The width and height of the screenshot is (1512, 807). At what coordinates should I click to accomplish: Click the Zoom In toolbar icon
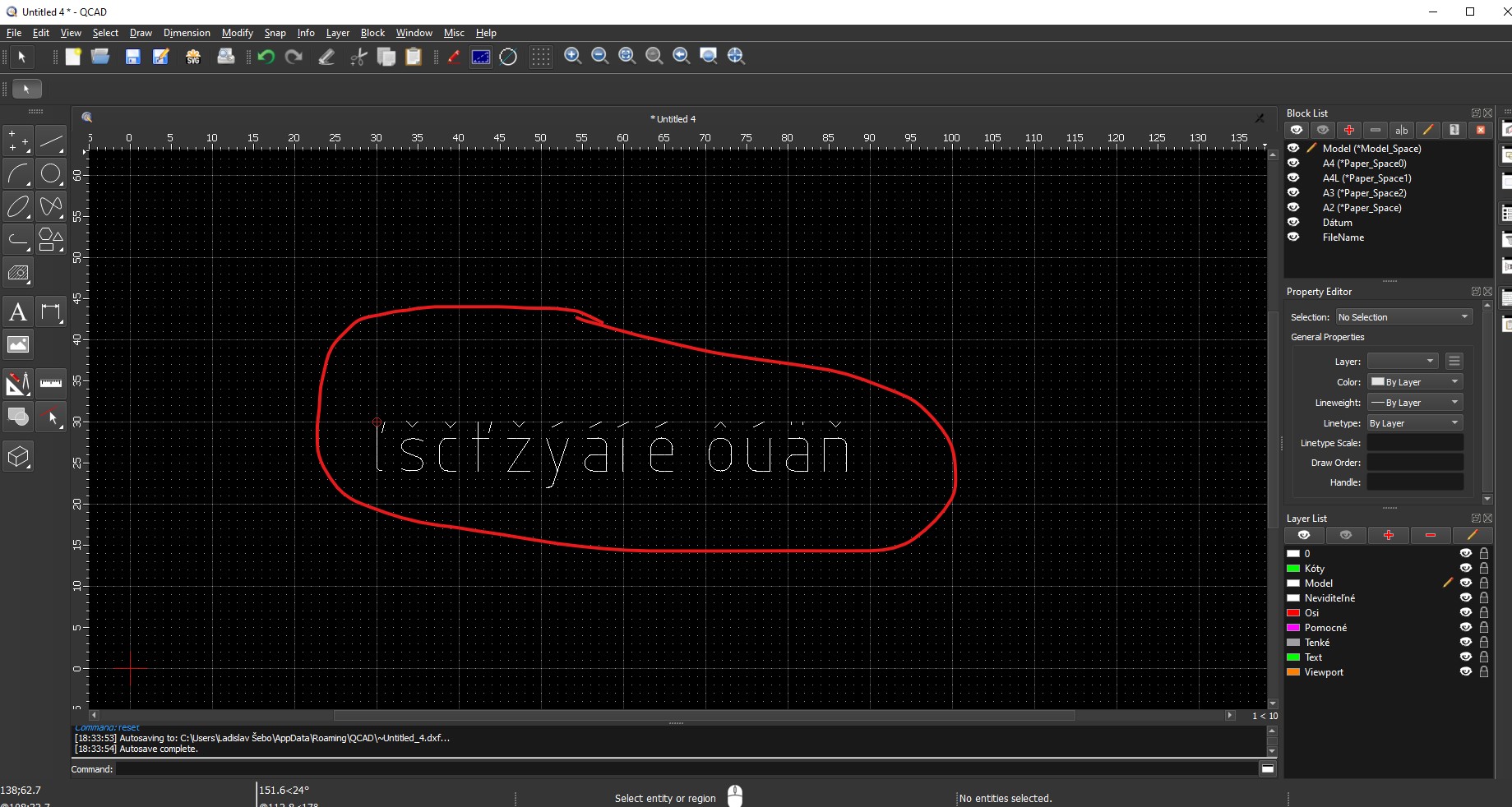click(x=573, y=56)
